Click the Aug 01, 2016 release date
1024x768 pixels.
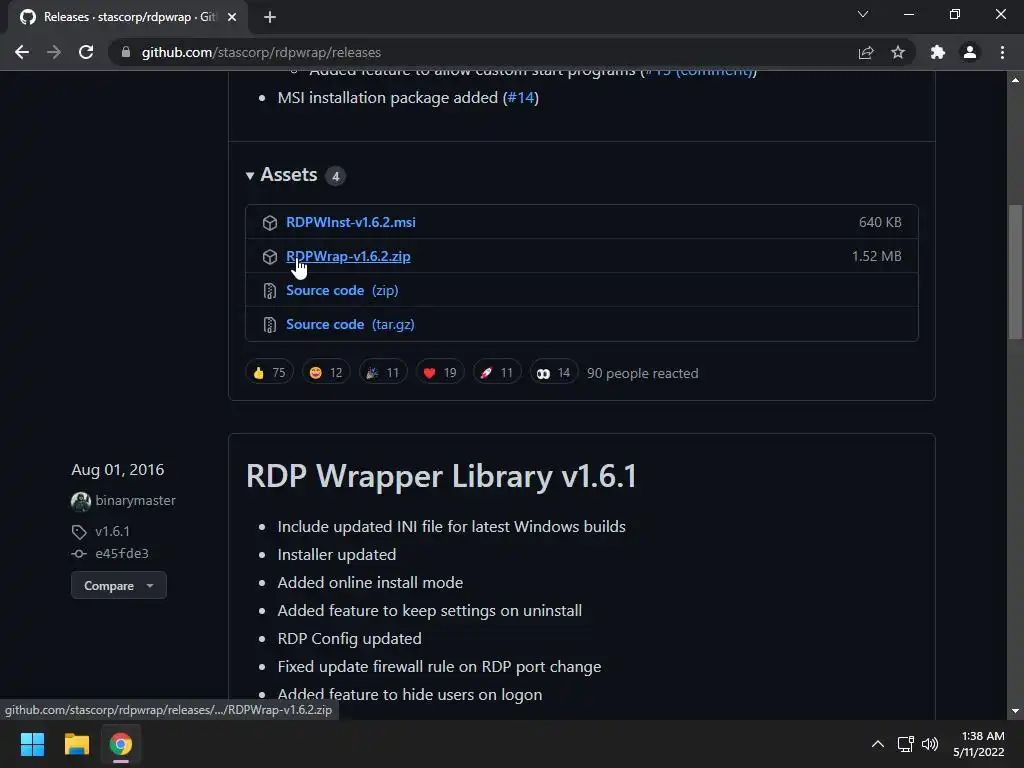click(118, 470)
